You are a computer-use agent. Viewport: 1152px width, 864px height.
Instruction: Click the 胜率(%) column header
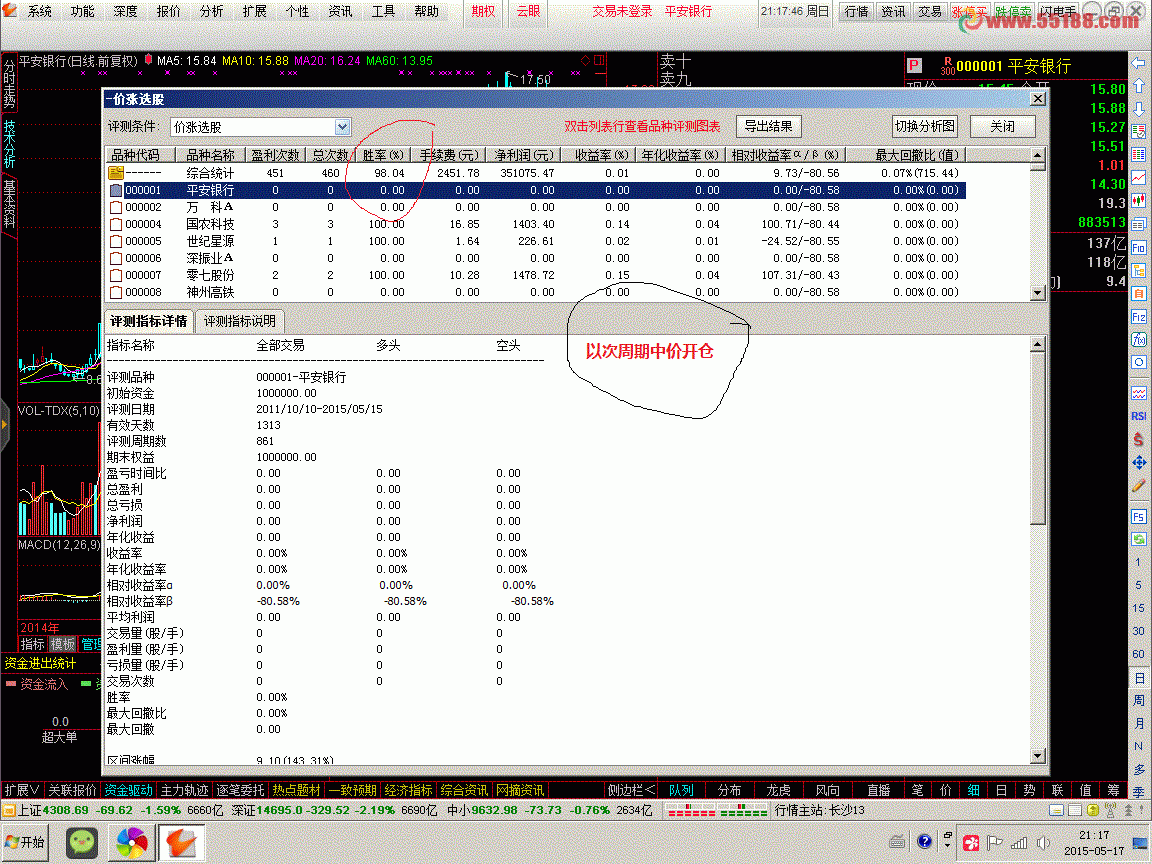click(383, 155)
